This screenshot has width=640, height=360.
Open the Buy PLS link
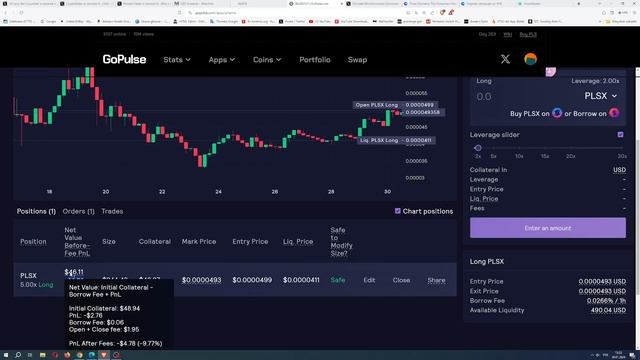[528, 34]
